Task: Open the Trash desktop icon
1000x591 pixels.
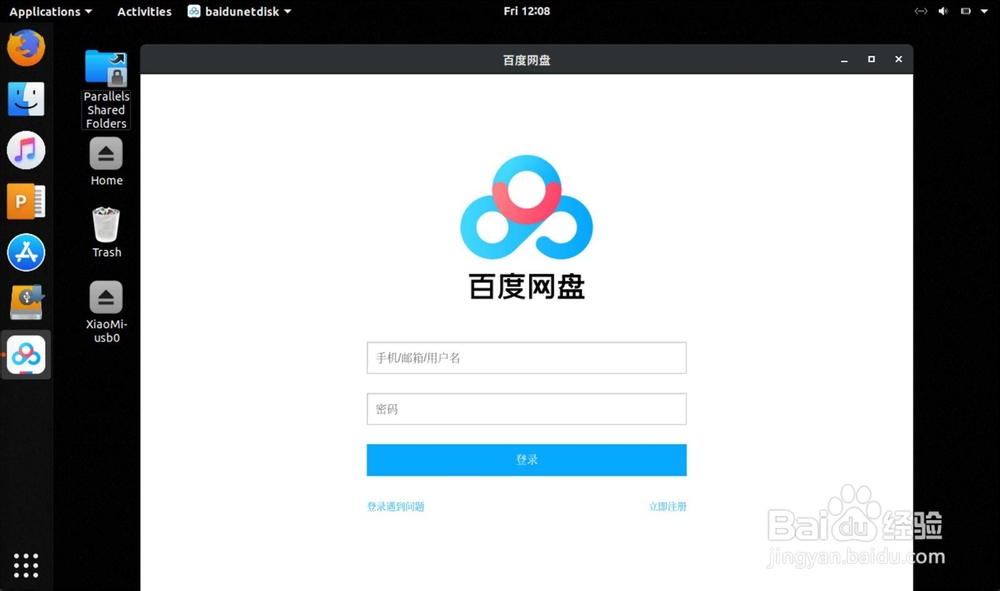Action: click(x=107, y=233)
